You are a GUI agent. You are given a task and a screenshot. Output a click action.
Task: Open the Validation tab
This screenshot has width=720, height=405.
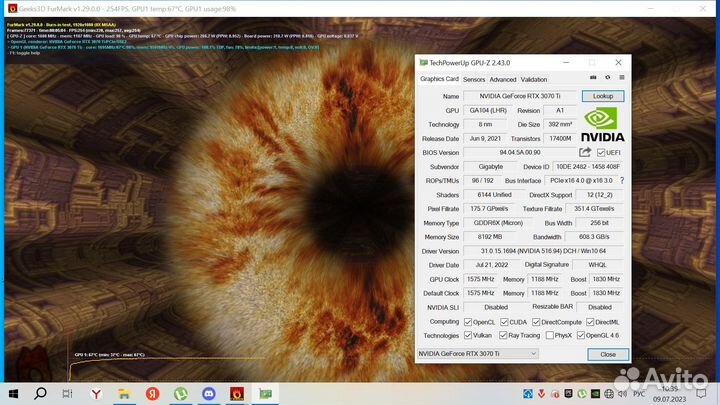534,79
